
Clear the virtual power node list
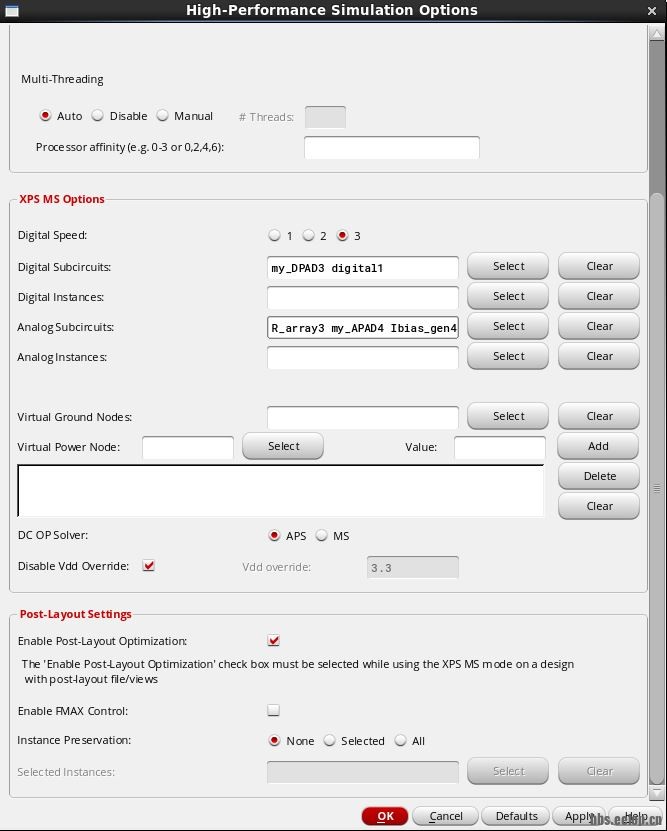599,506
